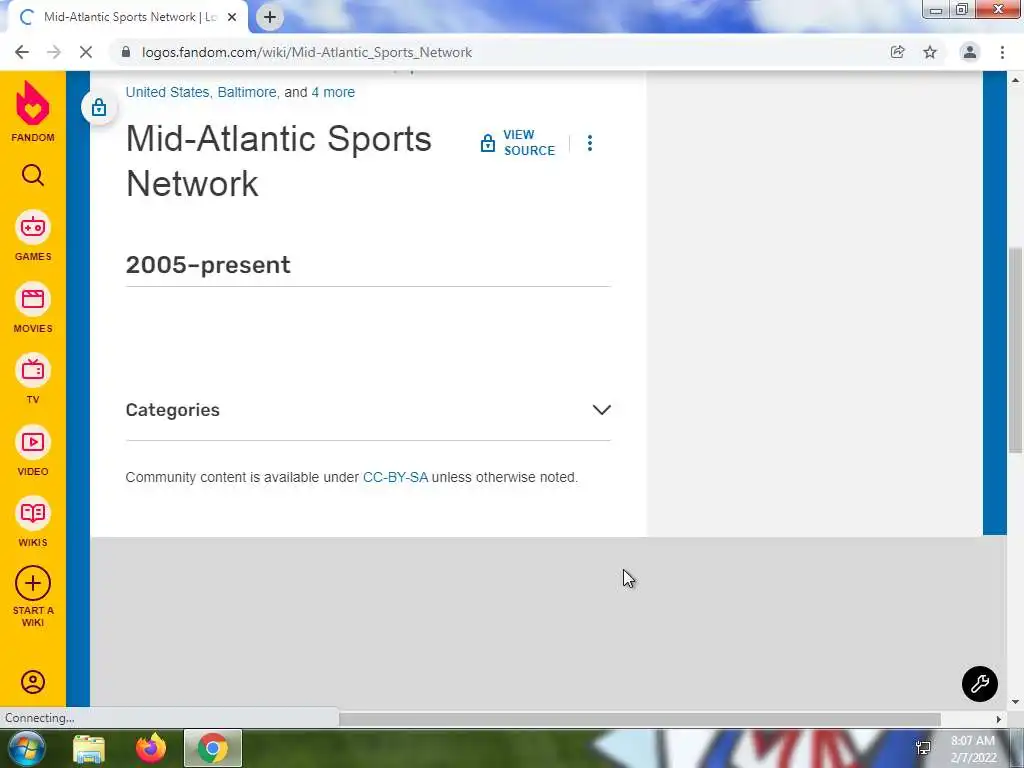1024x768 pixels.
Task: Open the Fandom home logo
Action: (33, 111)
